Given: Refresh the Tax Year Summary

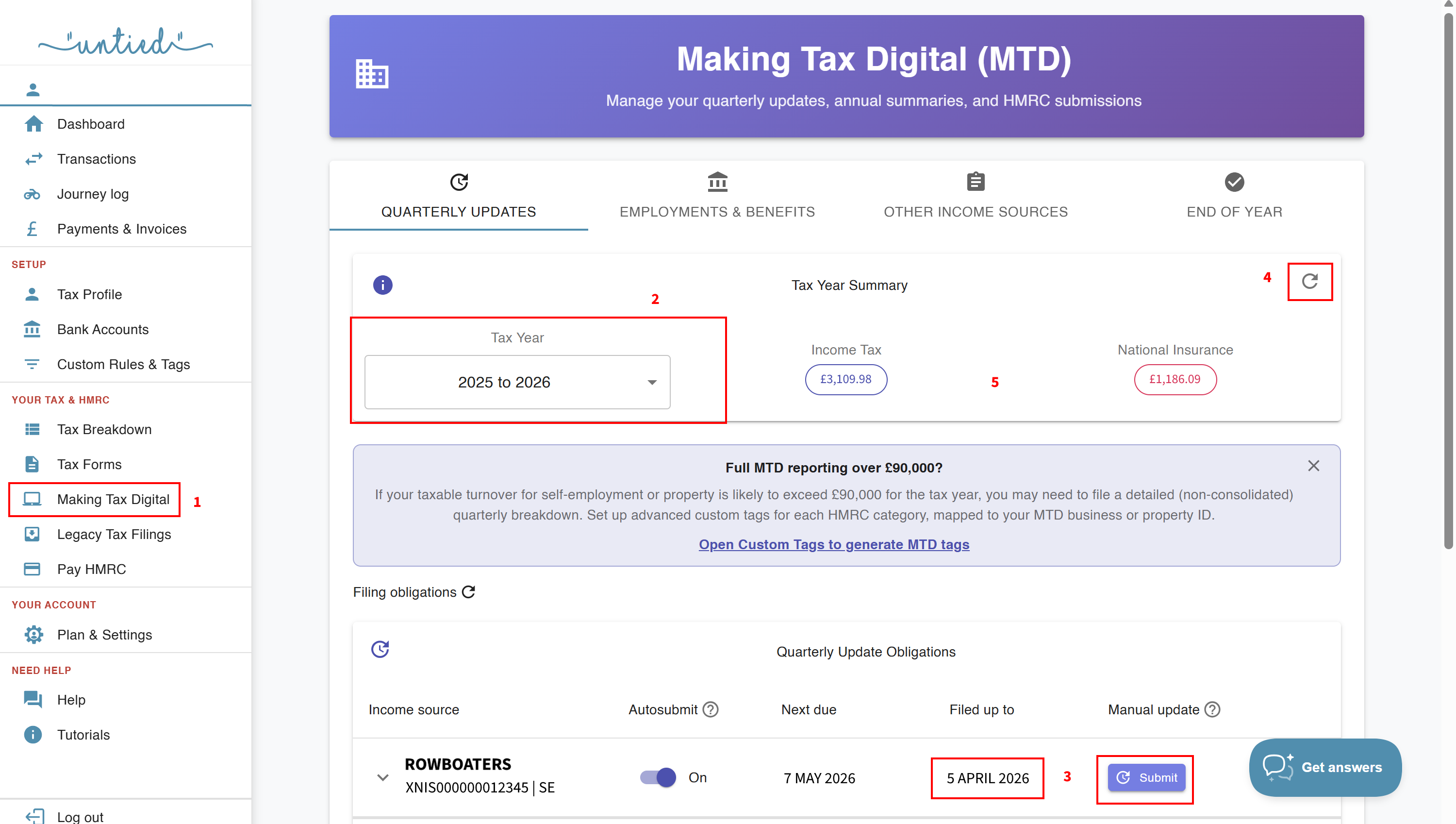Looking at the screenshot, I should tap(1309, 281).
